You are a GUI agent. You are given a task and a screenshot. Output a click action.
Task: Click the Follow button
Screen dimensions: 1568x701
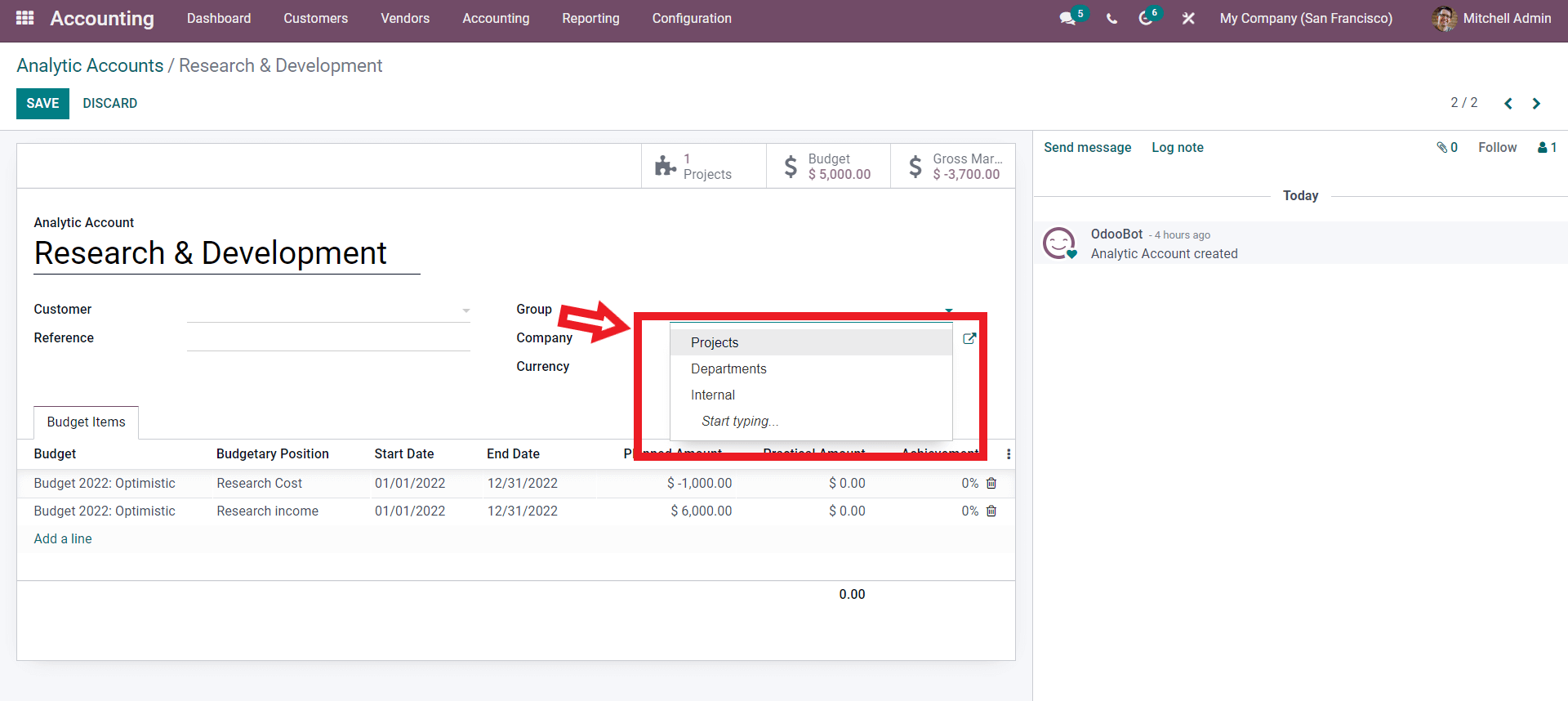(x=1497, y=147)
